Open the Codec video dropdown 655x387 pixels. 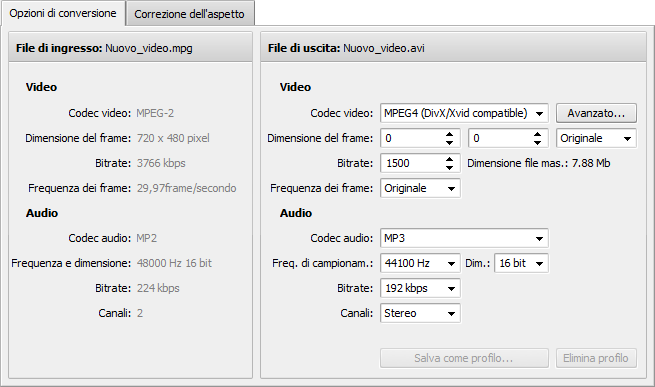coord(464,113)
